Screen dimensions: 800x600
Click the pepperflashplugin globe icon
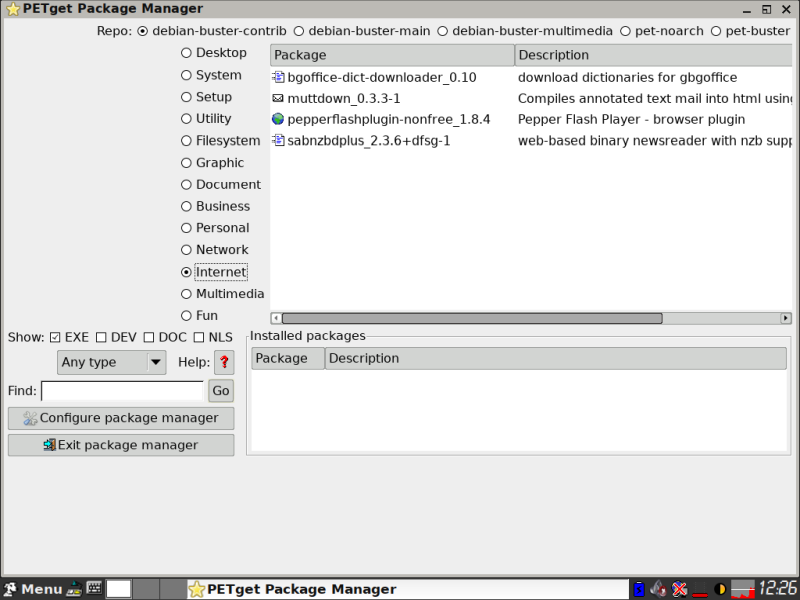click(x=278, y=119)
